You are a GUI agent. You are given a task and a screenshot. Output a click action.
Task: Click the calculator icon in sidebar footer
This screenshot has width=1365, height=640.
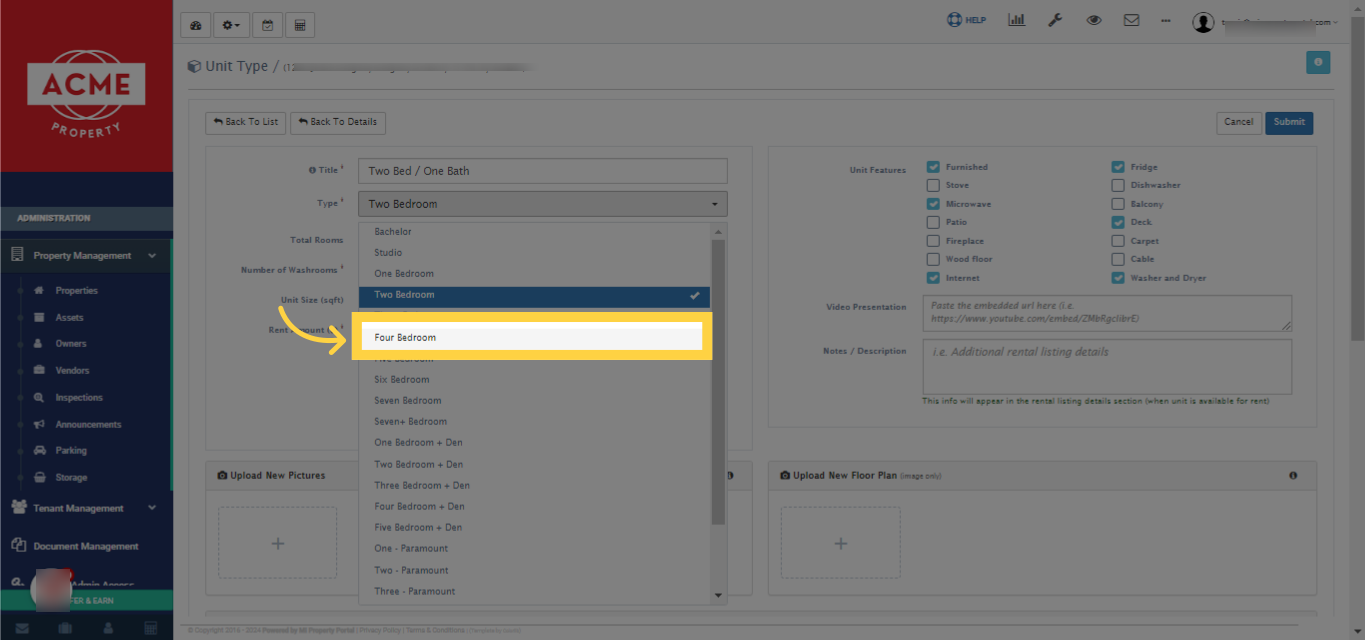point(151,629)
